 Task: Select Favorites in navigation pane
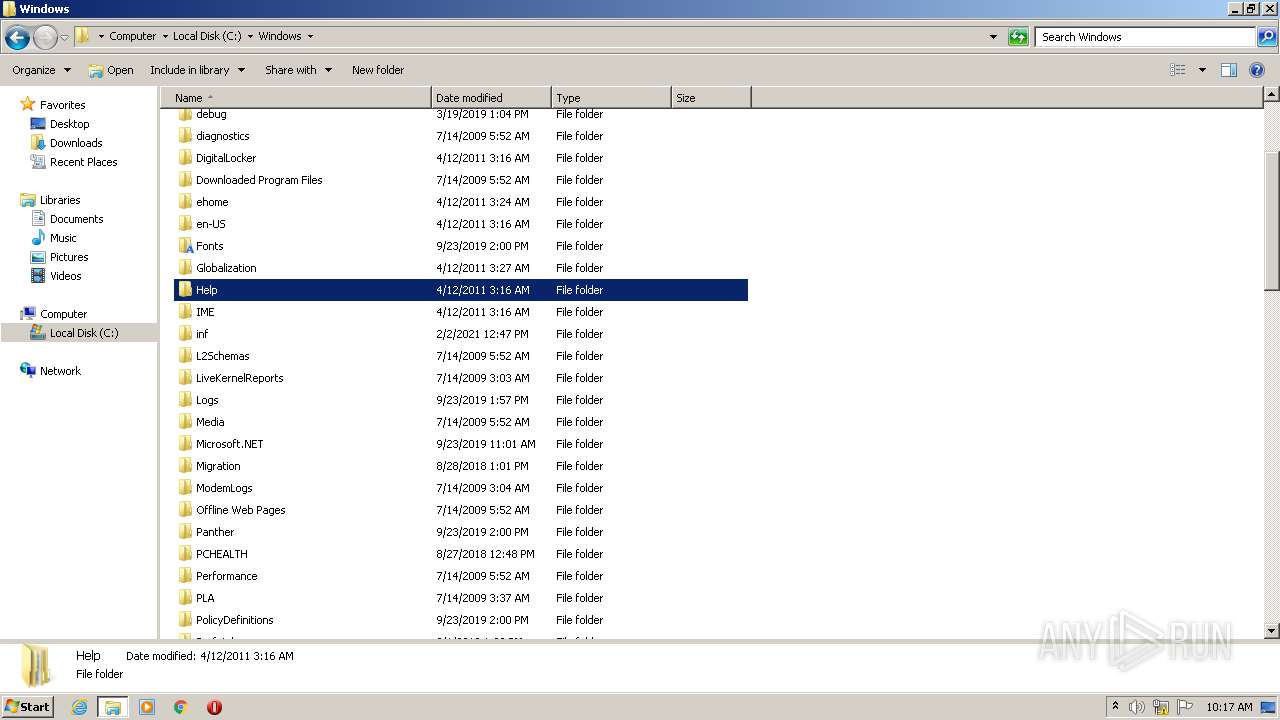pos(62,105)
